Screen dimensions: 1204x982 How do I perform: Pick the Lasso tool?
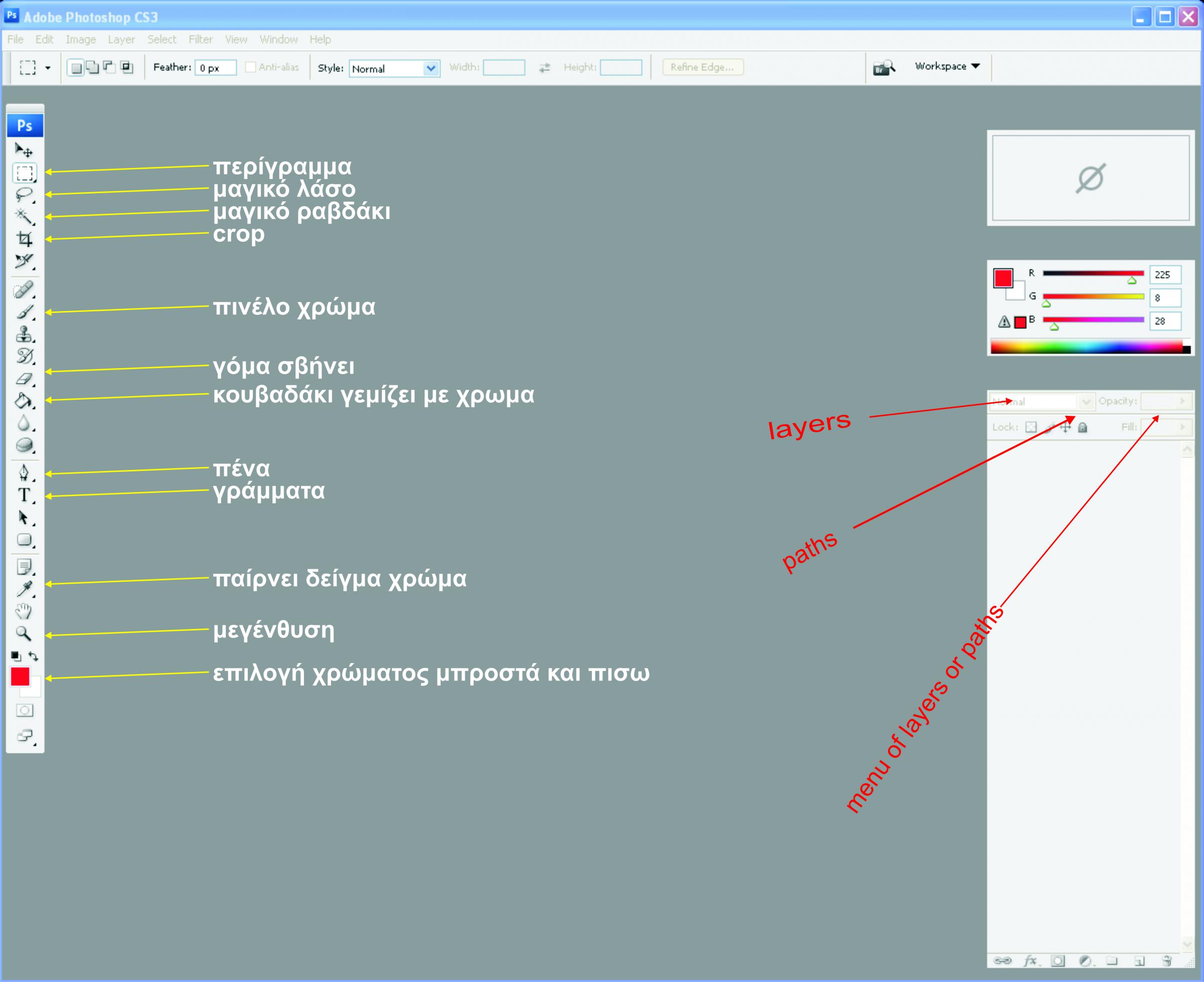pyautogui.click(x=24, y=195)
